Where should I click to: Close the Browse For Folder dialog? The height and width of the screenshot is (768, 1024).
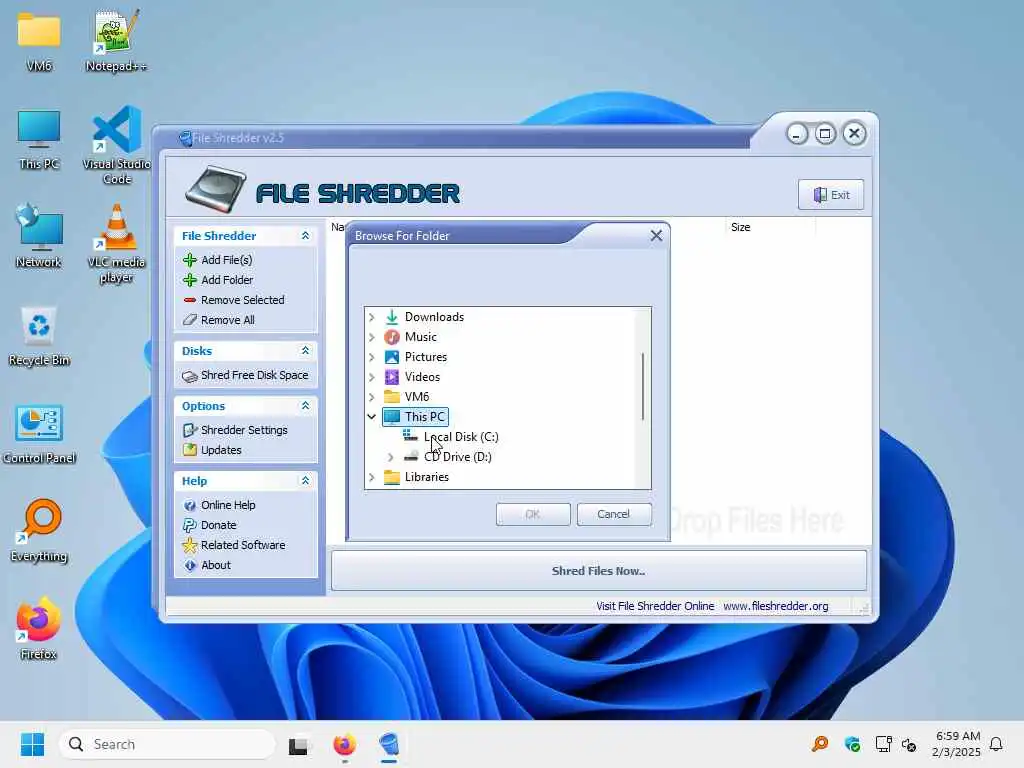[x=656, y=236]
